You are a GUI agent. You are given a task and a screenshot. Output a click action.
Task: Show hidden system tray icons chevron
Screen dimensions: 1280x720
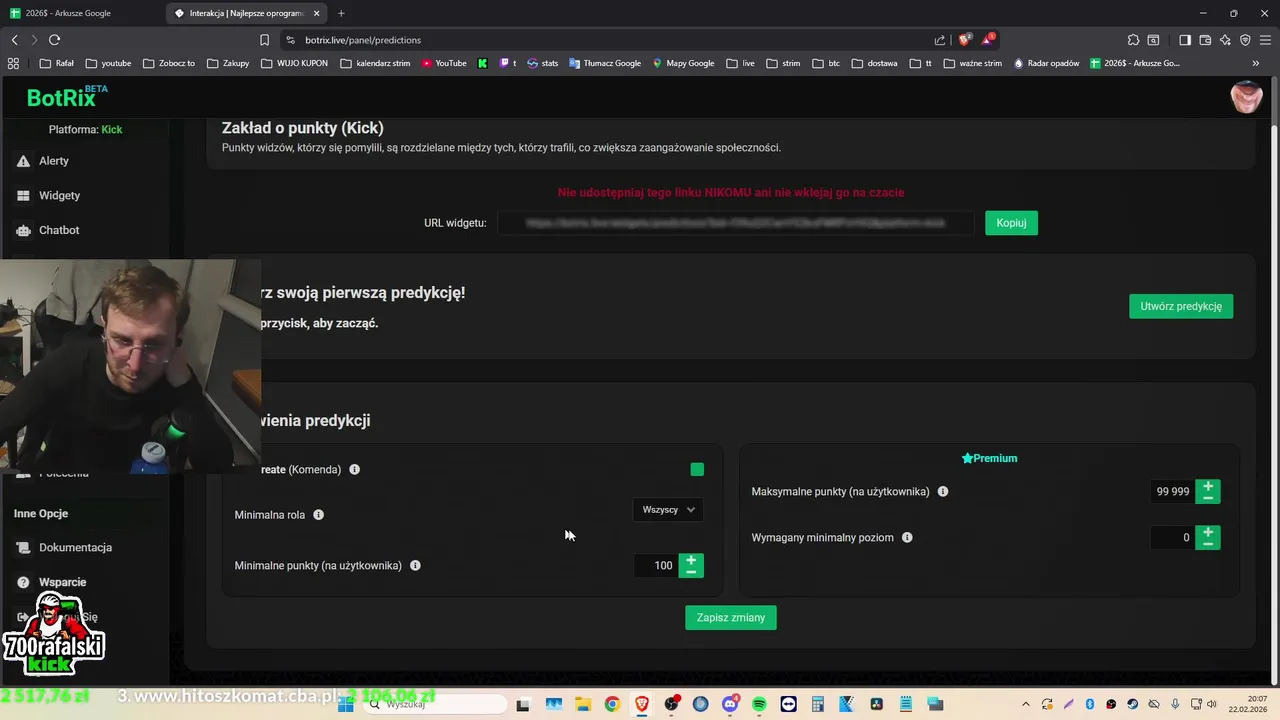[x=1025, y=704]
